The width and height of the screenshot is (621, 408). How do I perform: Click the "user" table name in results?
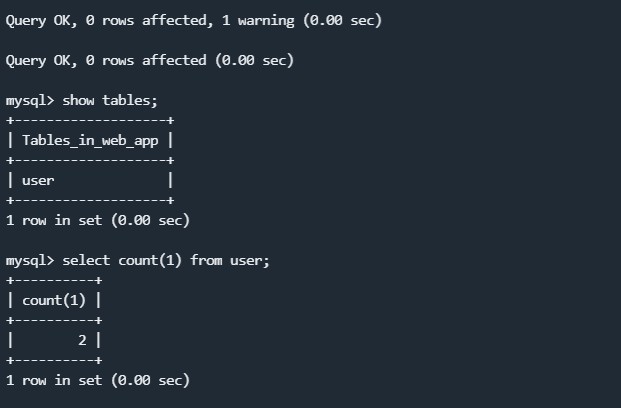pyautogui.click(x=38, y=180)
